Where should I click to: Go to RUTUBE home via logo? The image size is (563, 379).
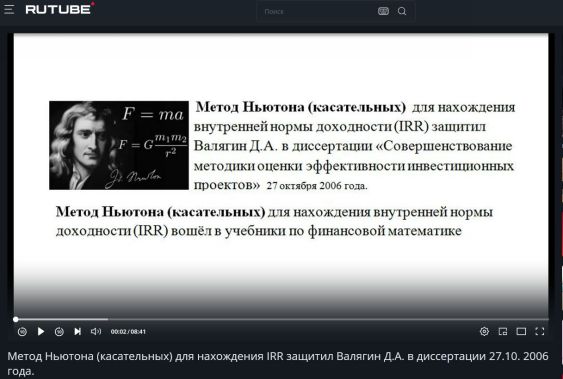[x=60, y=9]
